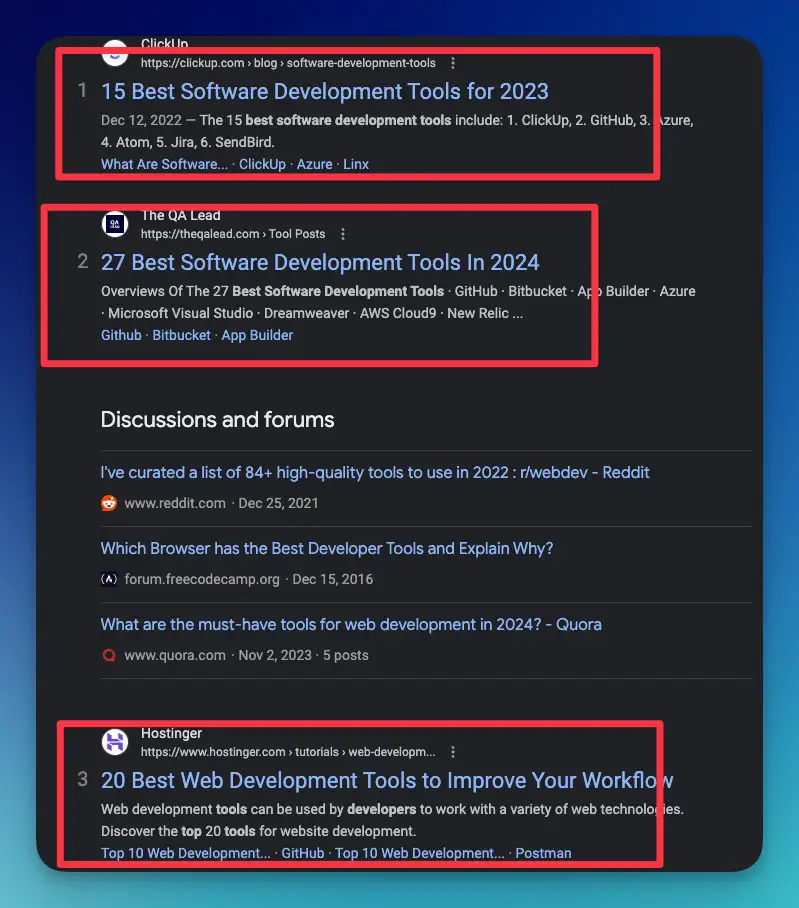The height and width of the screenshot is (908, 799).
Task: Follow the 'Postman' sitelink
Action: click(x=543, y=853)
